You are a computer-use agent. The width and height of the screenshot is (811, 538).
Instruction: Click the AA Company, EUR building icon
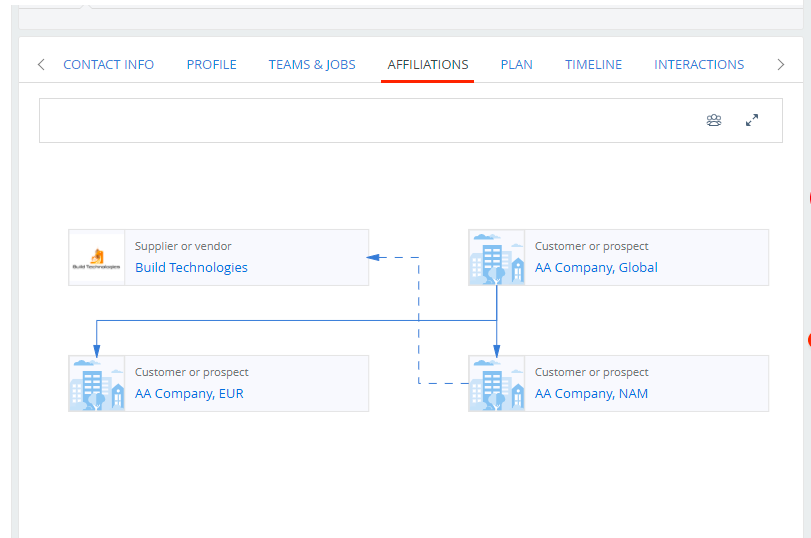(x=96, y=384)
